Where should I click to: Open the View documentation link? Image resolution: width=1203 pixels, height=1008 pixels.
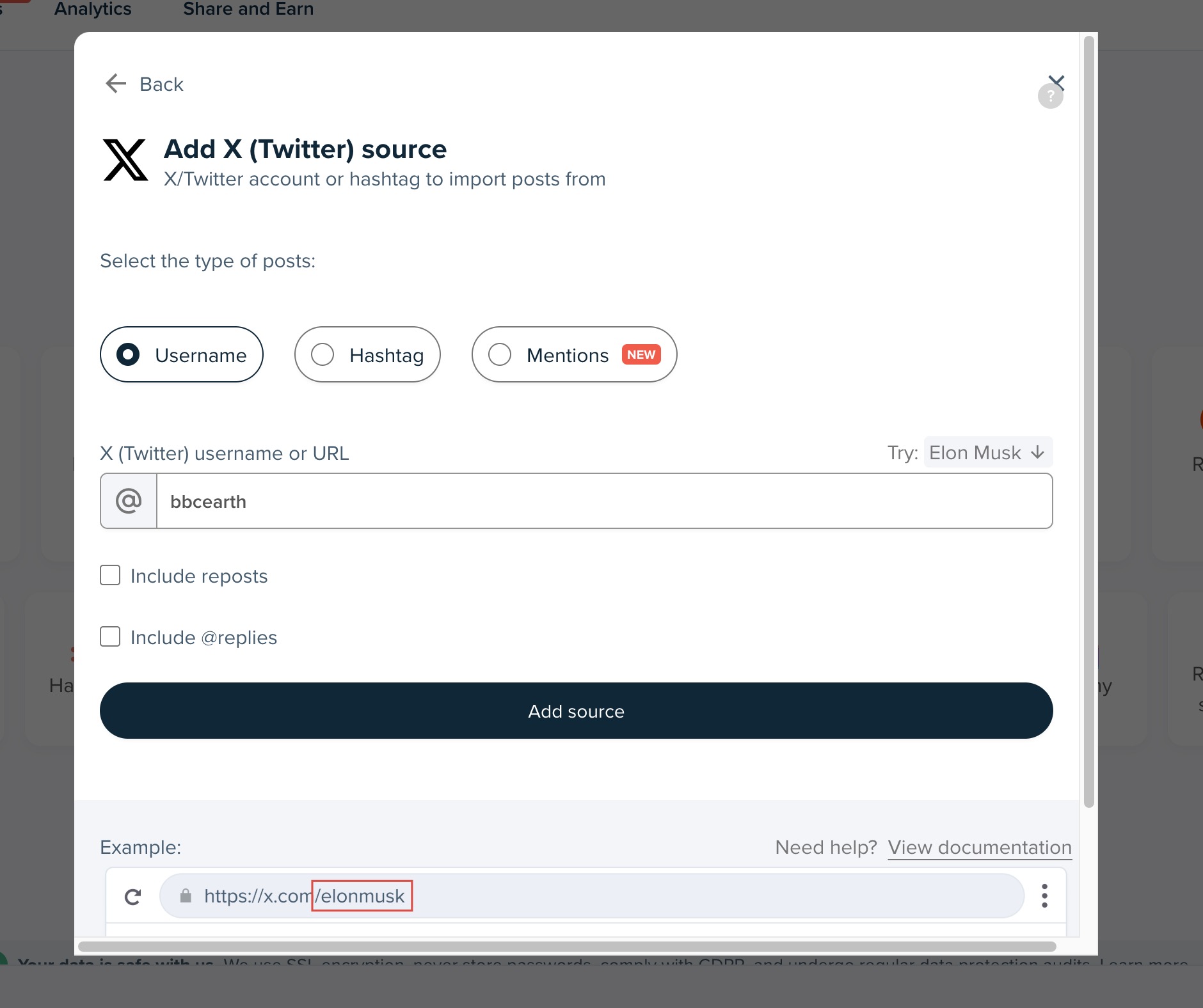click(980, 847)
